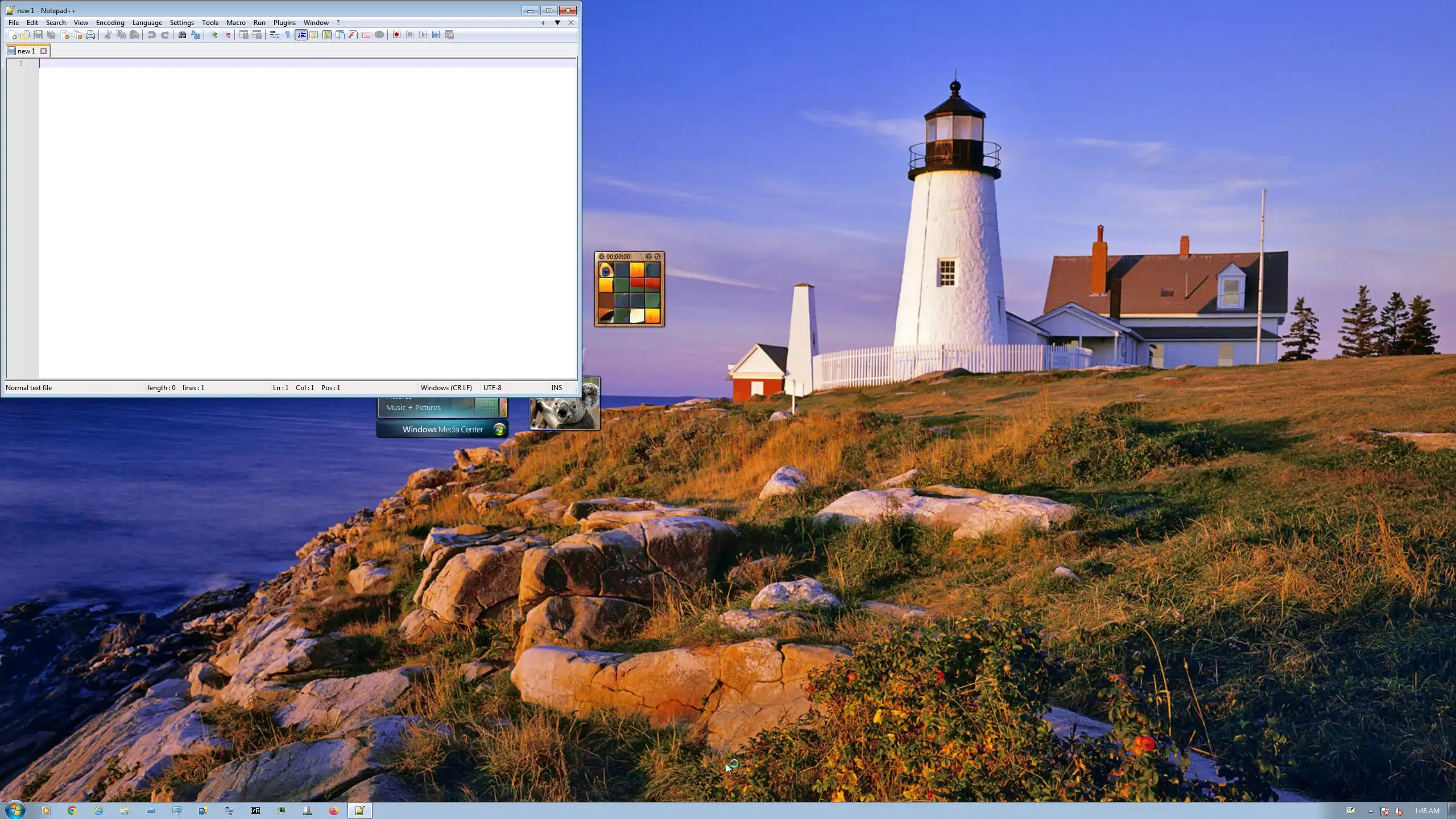Toggle the Indent Guide toolbar button
This screenshot has height=819, width=1456.
pos(301,35)
